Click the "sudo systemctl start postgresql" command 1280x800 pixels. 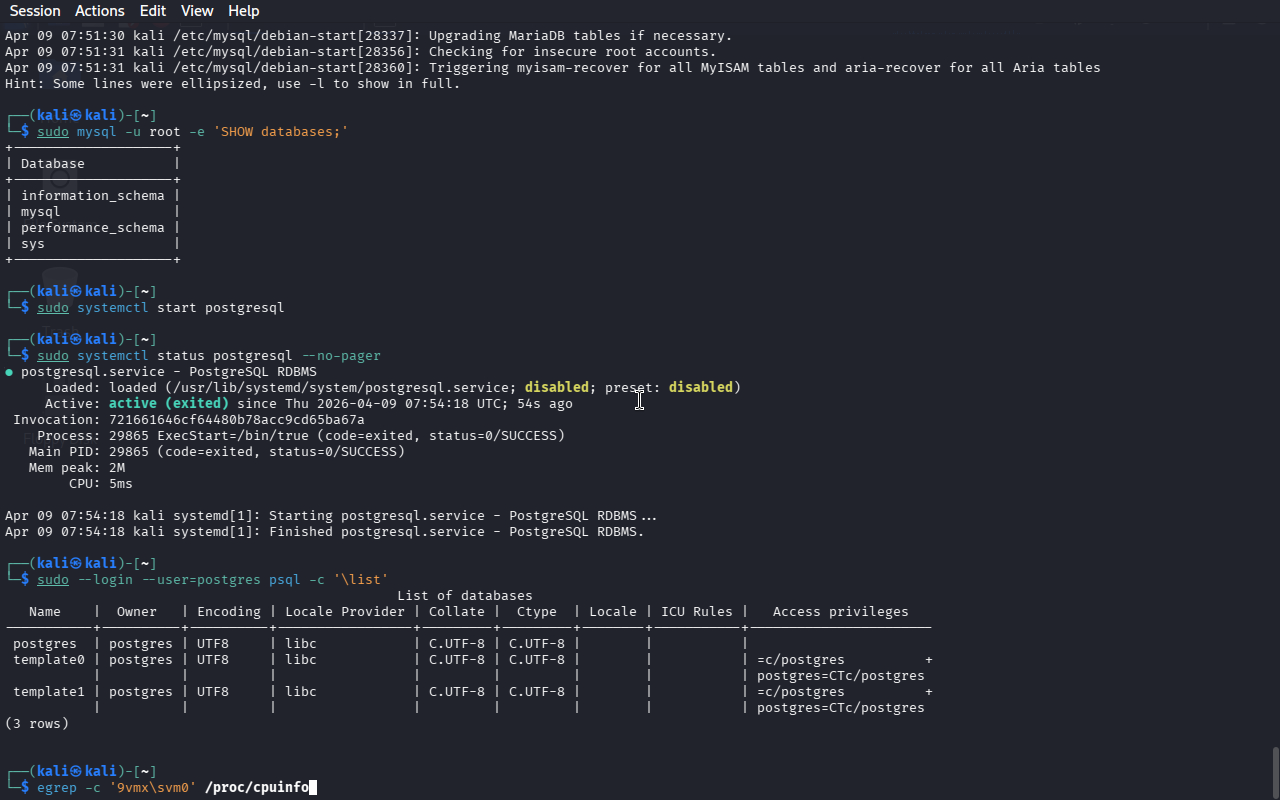click(160, 308)
